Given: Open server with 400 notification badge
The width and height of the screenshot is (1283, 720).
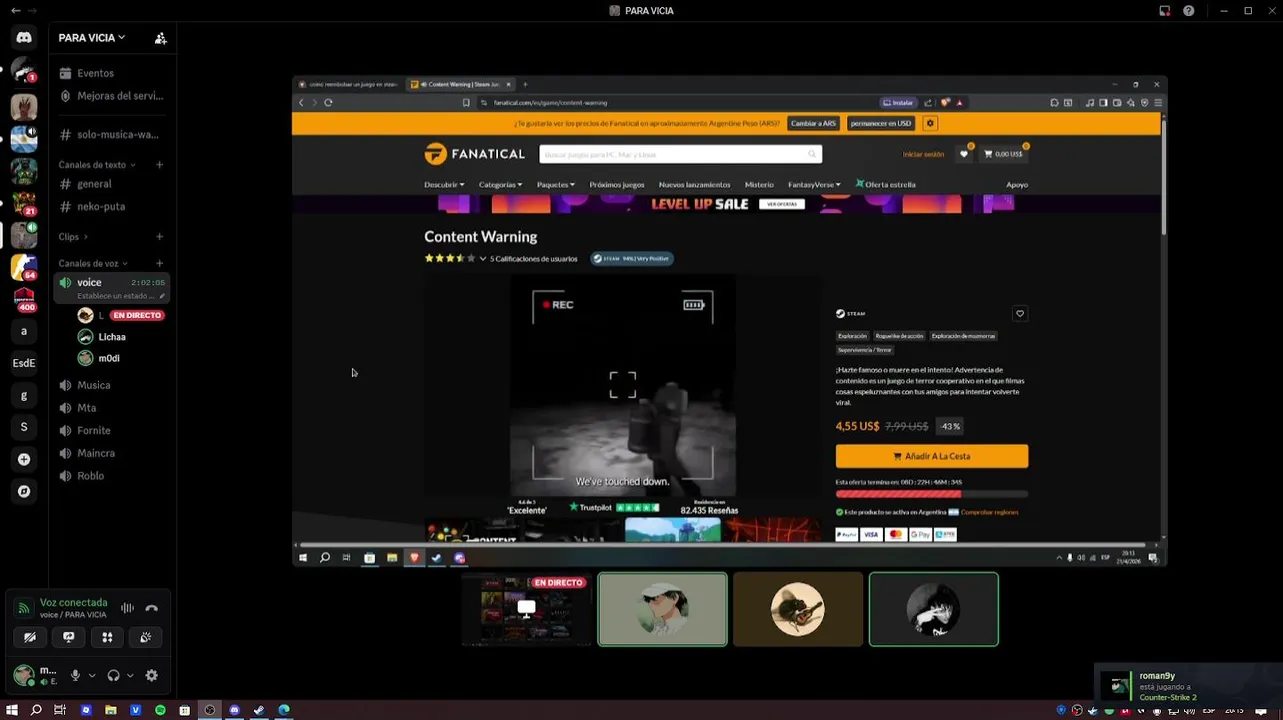Looking at the screenshot, I should pyautogui.click(x=24, y=298).
